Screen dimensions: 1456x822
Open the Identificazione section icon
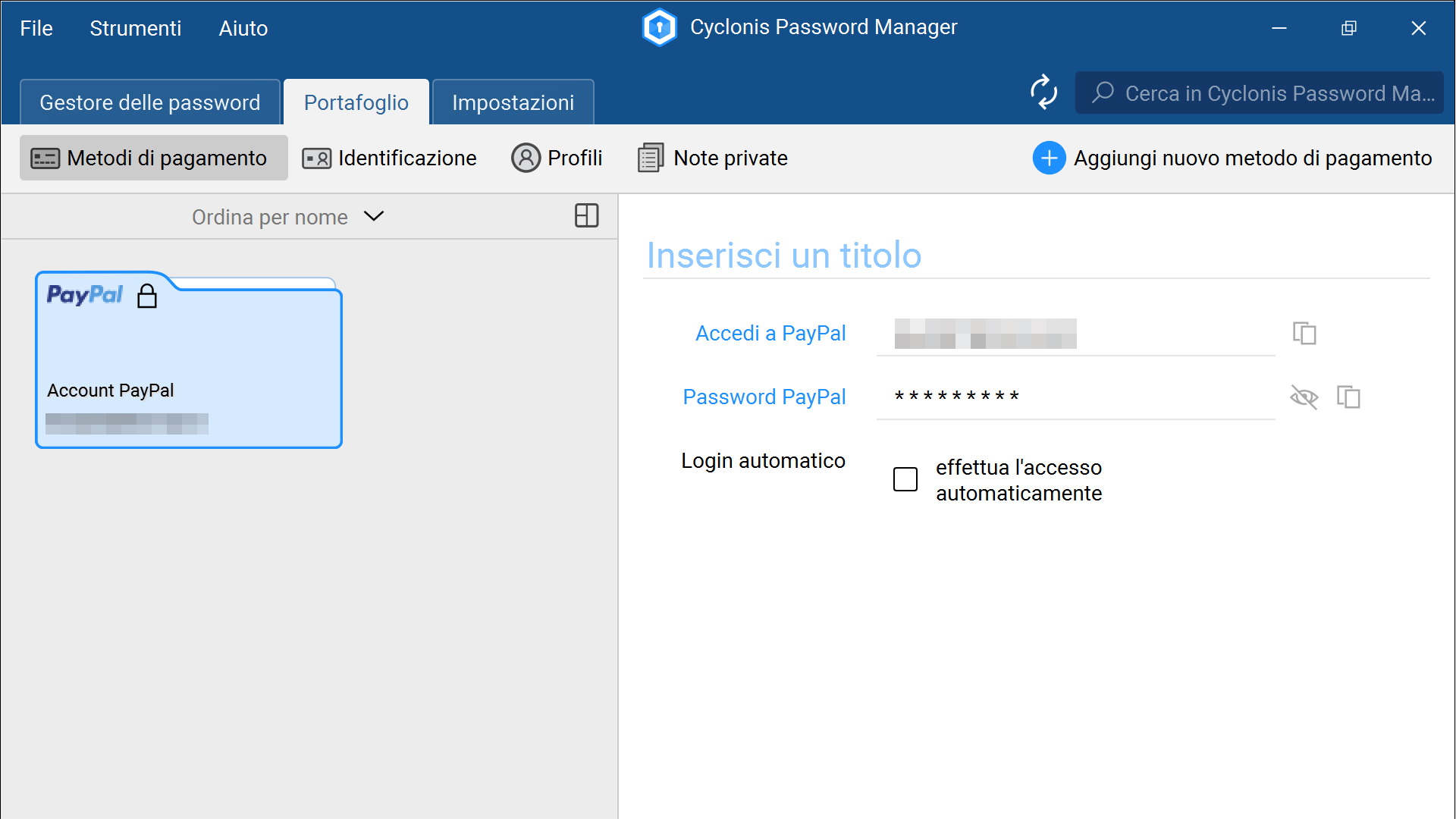316,158
